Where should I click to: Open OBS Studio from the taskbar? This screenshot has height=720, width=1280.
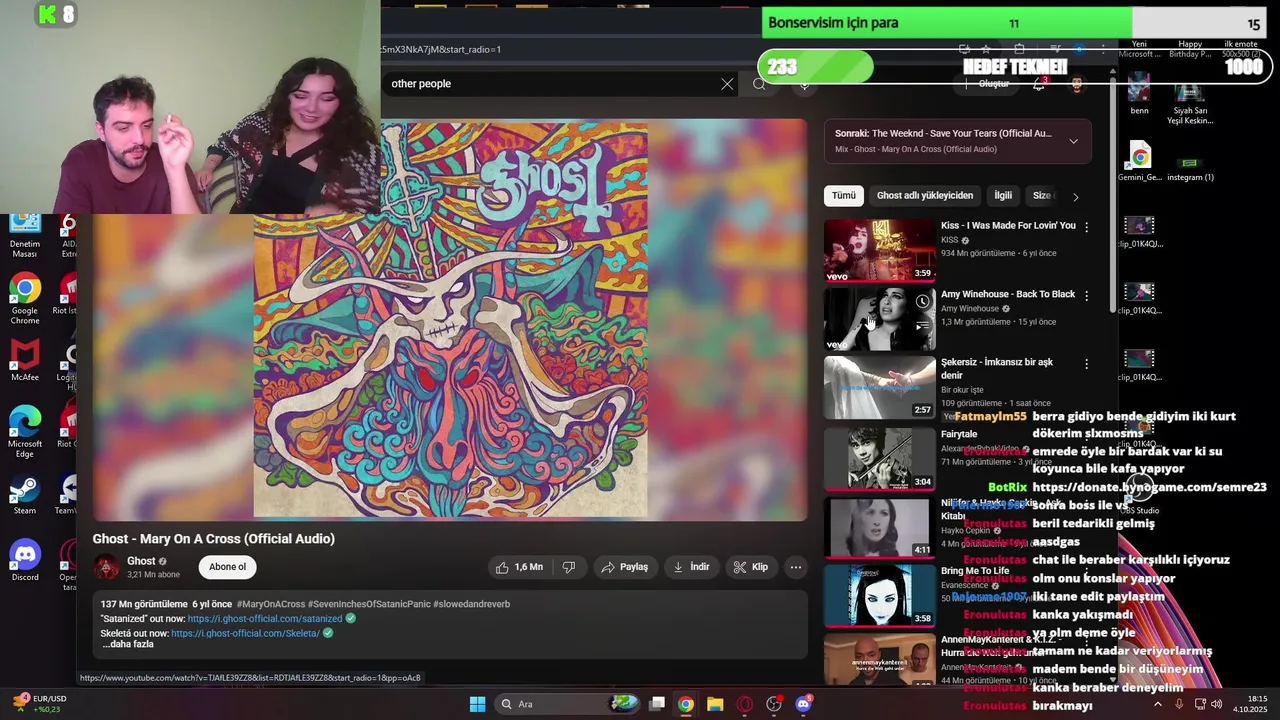tap(773, 704)
